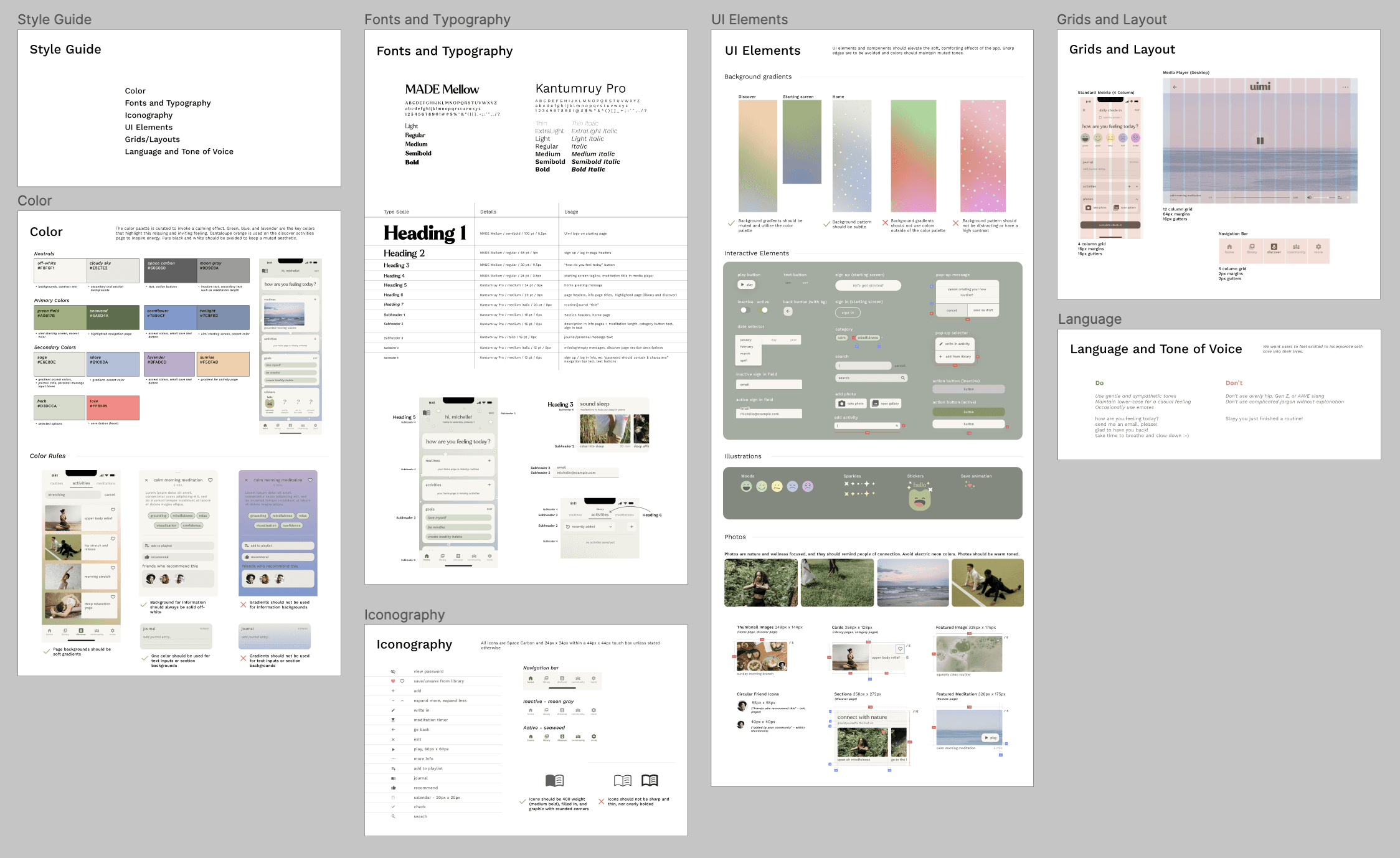The image size is (1400, 858).
Task: Pick the 'sunrise' #F5CFAB color swatch
Action: point(223,364)
